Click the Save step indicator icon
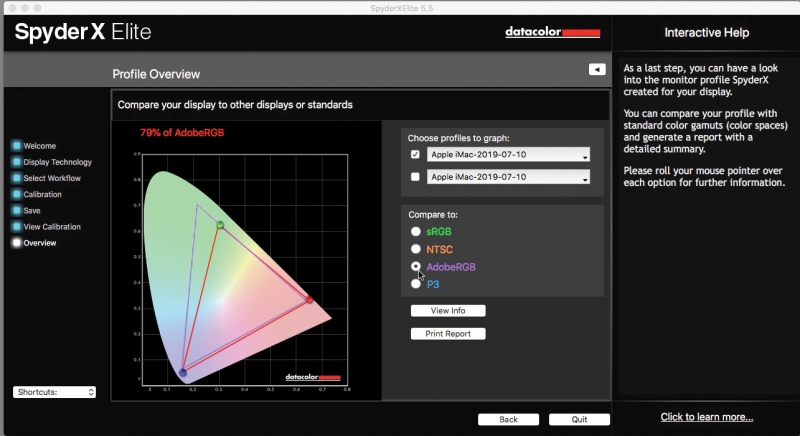This screenshot has height=436, width=800. [16, 211]
